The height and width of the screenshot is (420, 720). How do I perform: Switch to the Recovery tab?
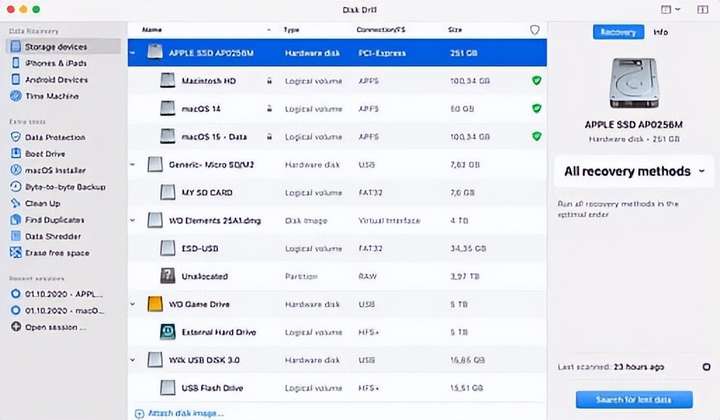[618, 32]
